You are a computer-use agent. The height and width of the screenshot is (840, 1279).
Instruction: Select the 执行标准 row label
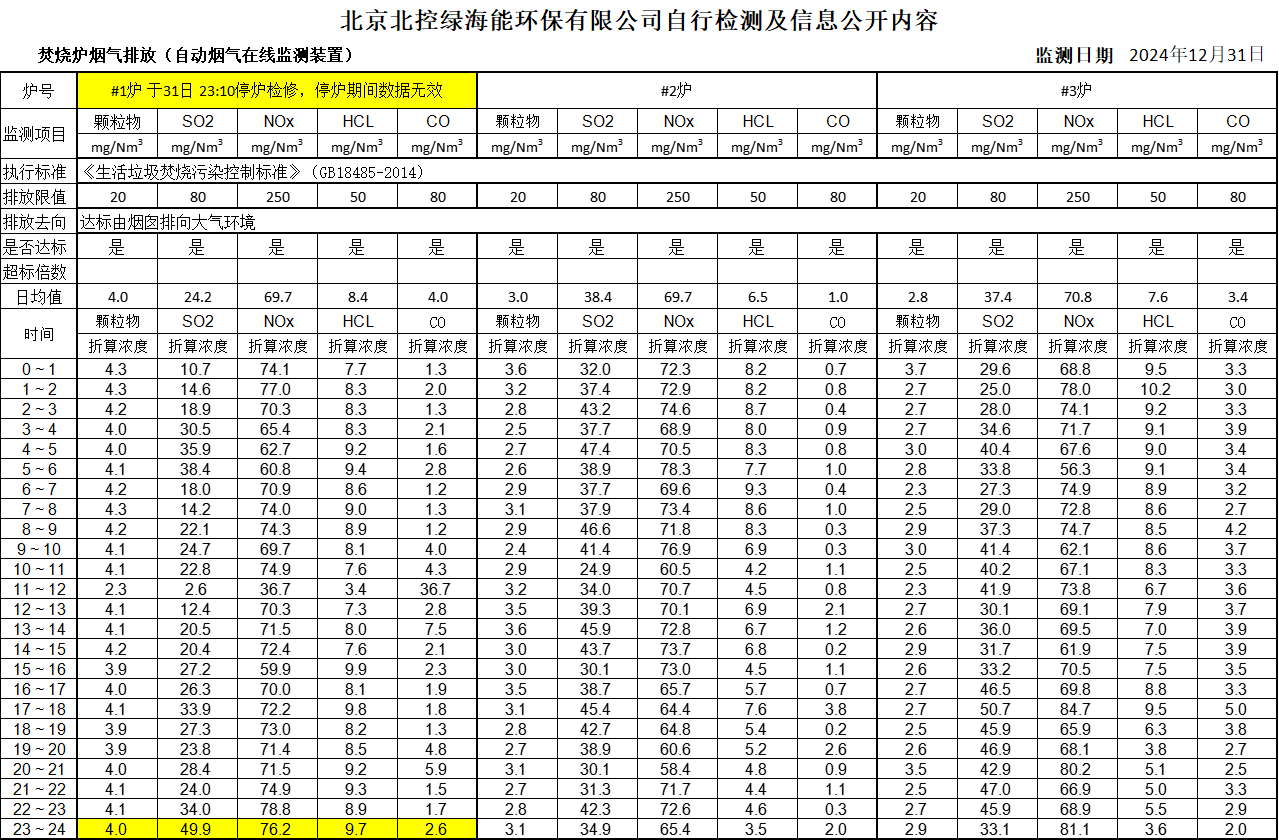coord(39,172)
